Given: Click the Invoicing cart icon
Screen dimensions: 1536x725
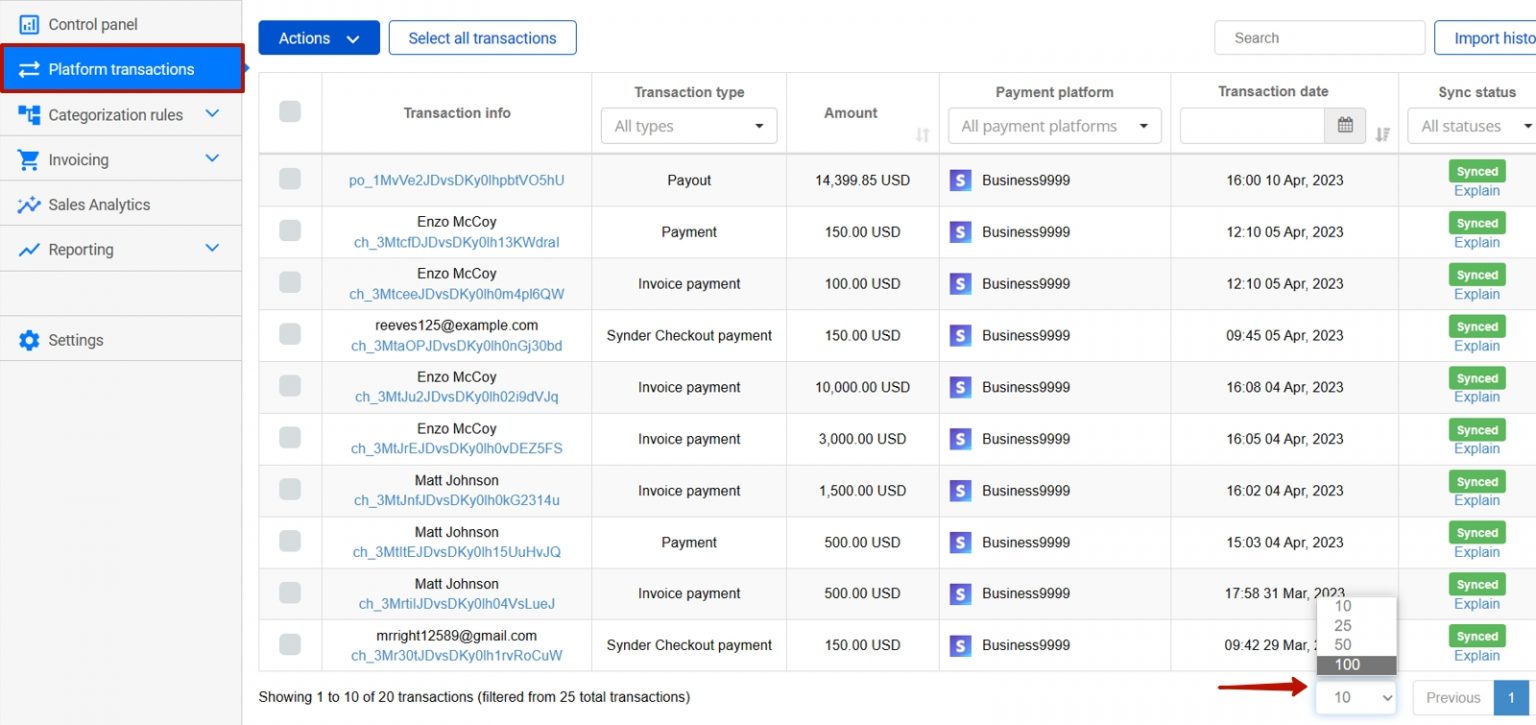Looking at the screenshot, I should coord(30,158).
